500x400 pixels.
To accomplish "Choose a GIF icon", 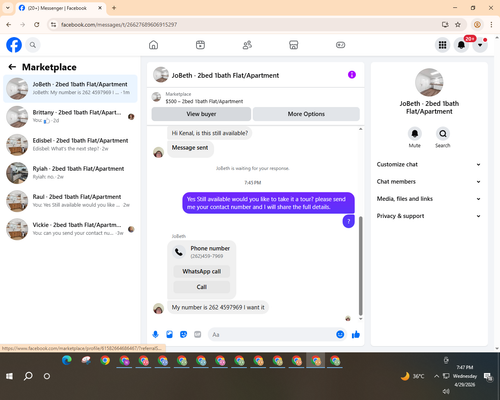I will [198, 334].
